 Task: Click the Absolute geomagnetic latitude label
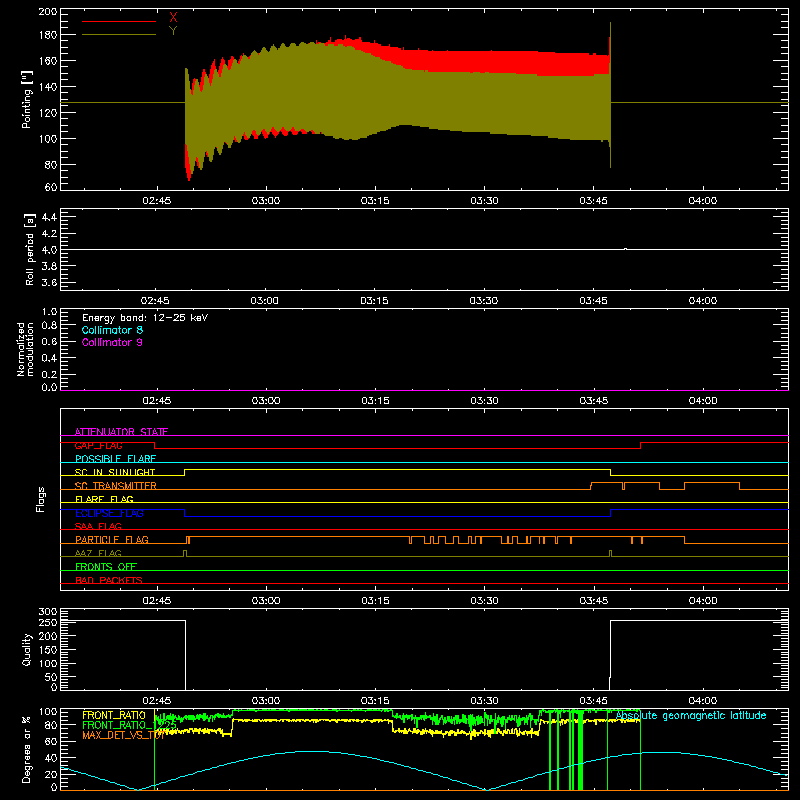point(691,716)
